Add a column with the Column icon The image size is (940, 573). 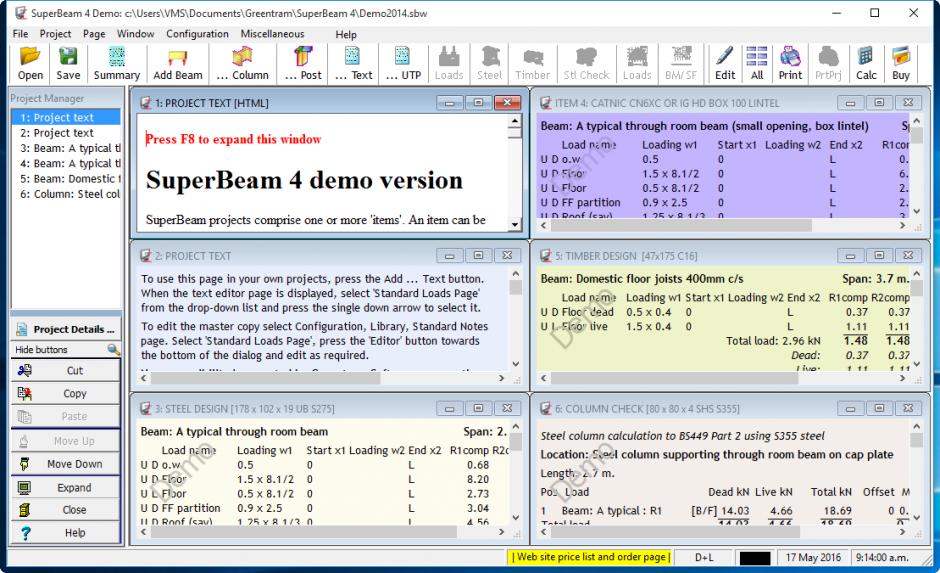(242, 64)
